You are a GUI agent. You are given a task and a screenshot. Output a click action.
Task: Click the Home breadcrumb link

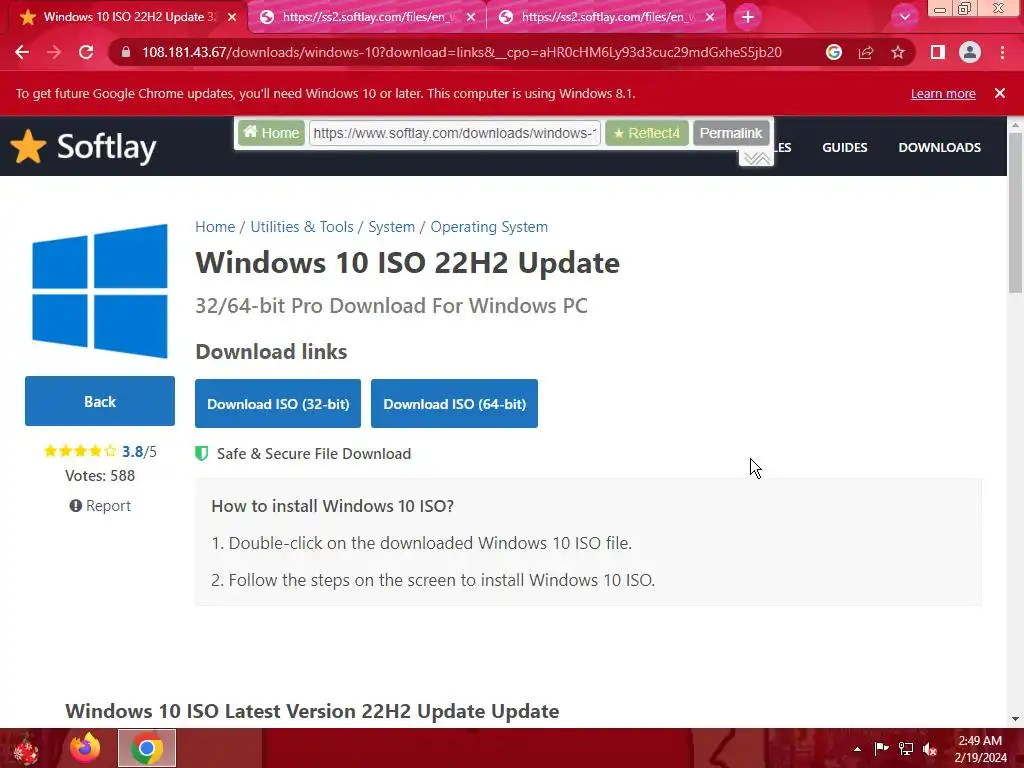coord(215,227)
